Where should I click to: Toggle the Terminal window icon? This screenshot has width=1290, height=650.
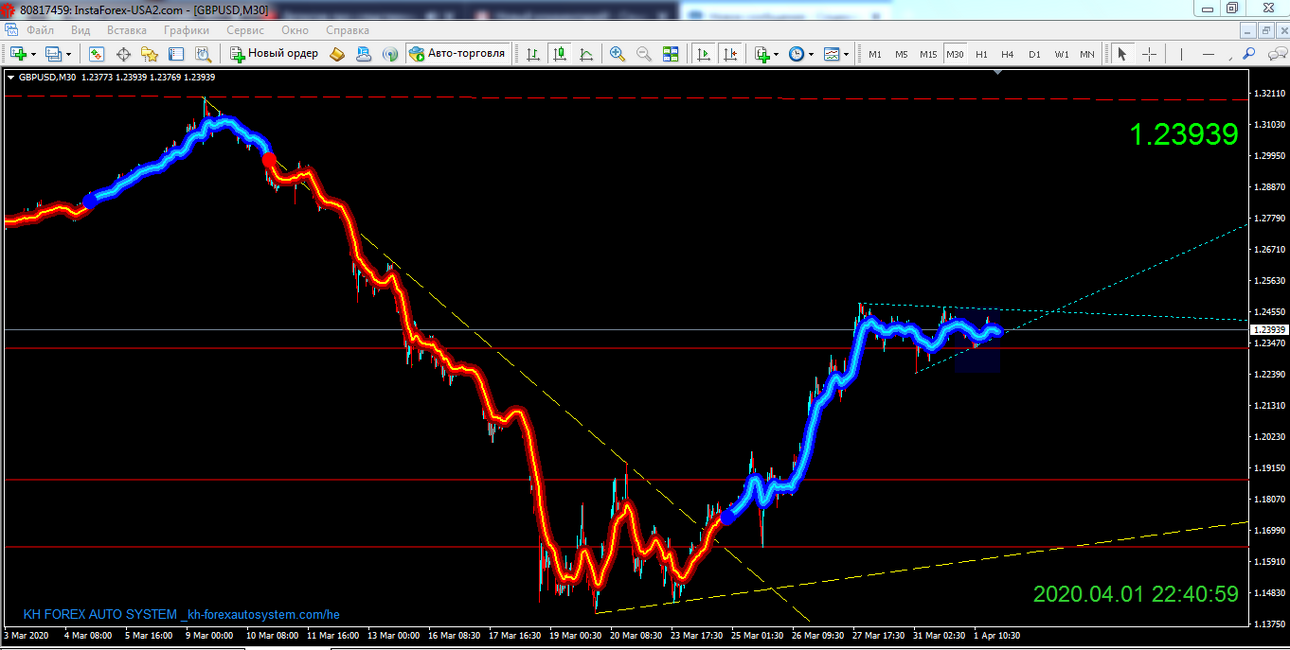click(176, 54)
